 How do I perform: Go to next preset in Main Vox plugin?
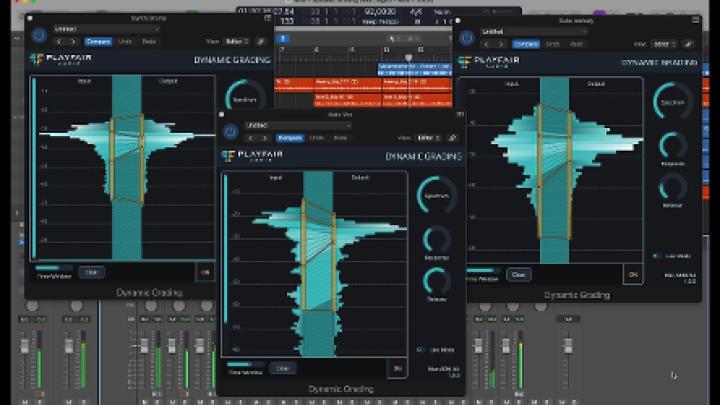tap(264, 138)
